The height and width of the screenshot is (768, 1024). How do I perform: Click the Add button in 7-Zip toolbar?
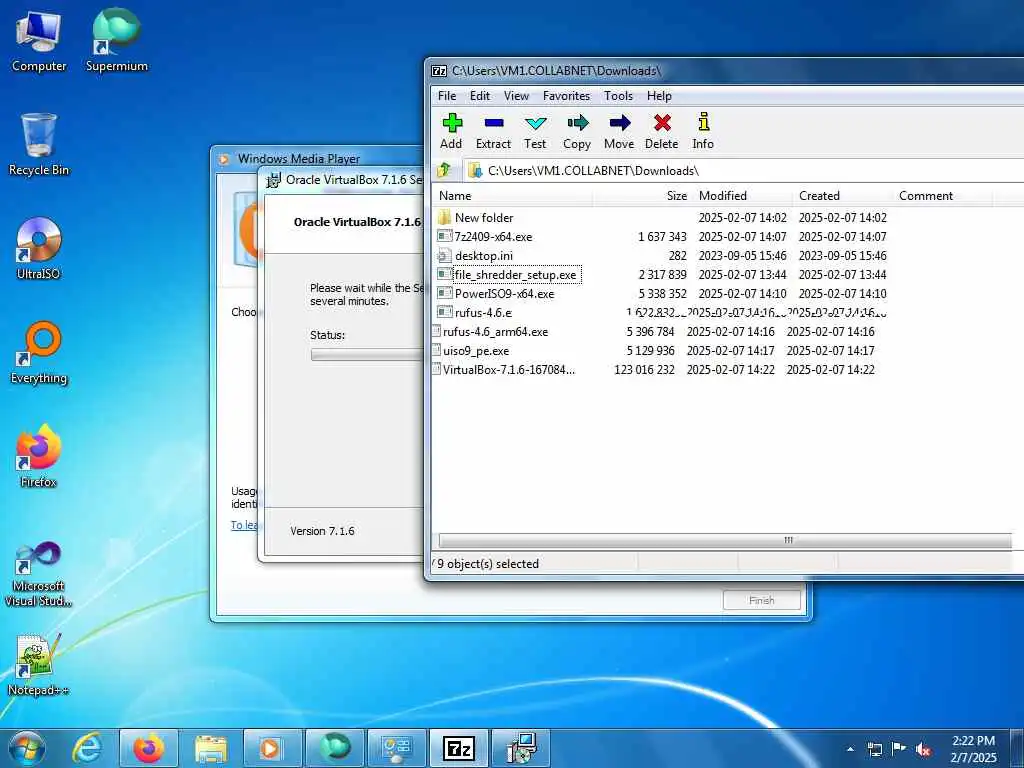[451, 131]
